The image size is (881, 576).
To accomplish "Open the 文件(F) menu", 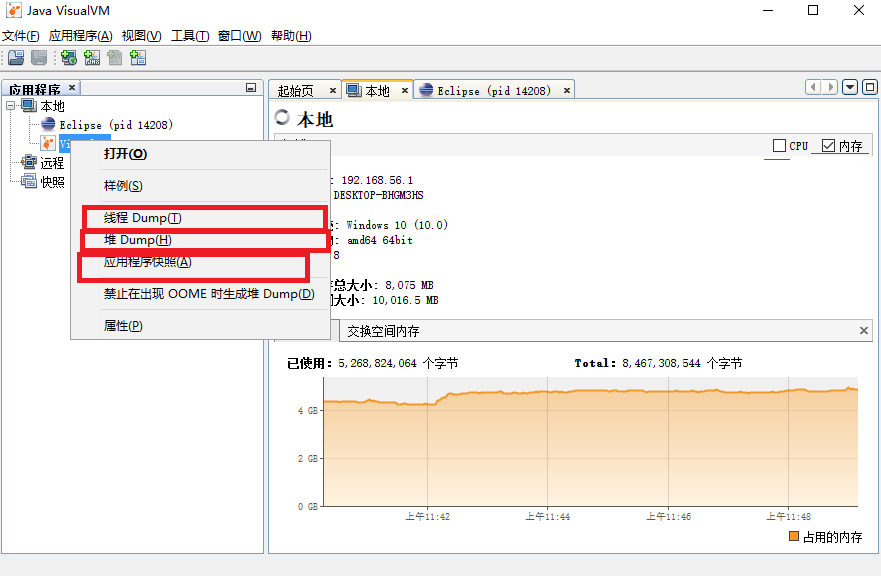I will [x=21, y=36].
